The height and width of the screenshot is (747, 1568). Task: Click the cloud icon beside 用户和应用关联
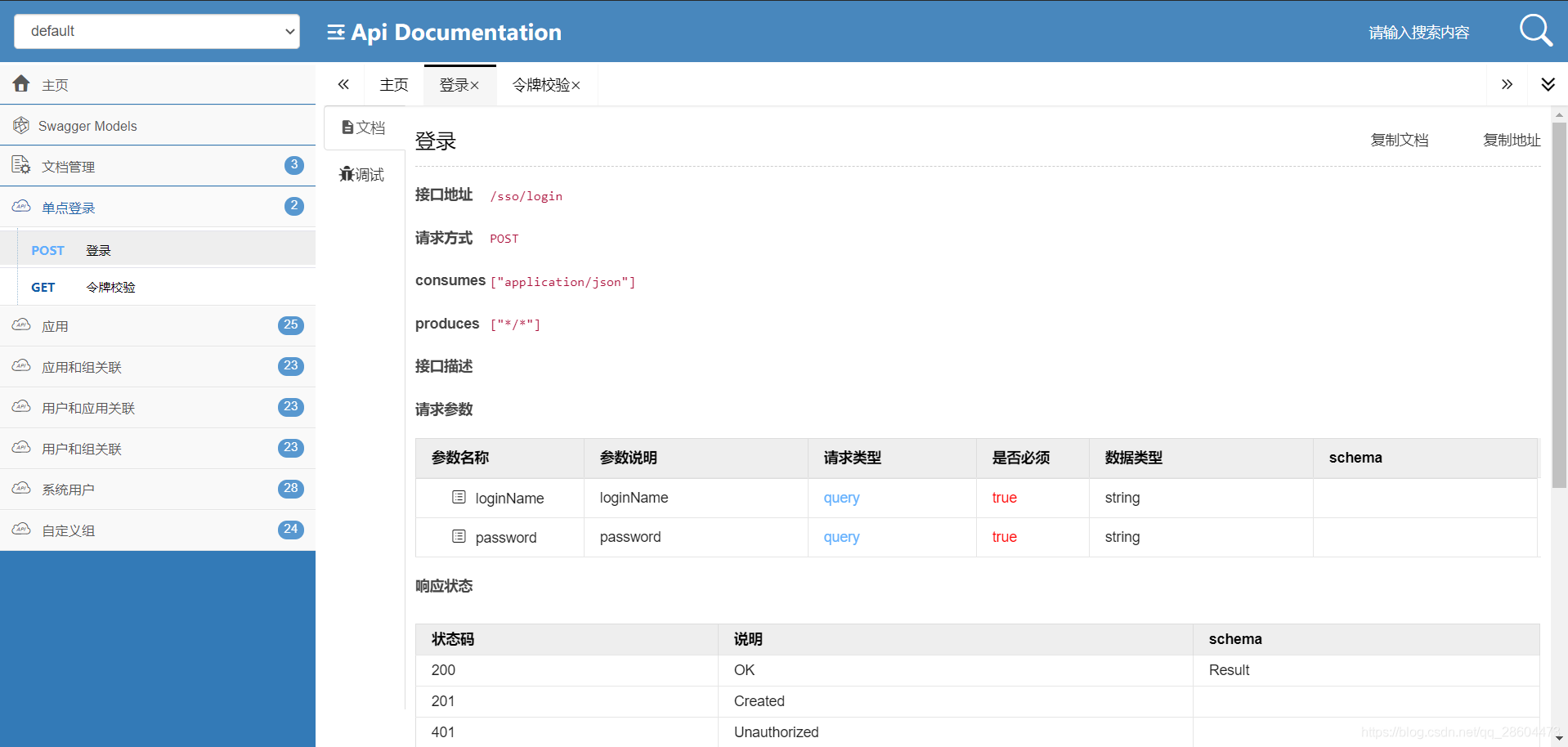(21, 407)
